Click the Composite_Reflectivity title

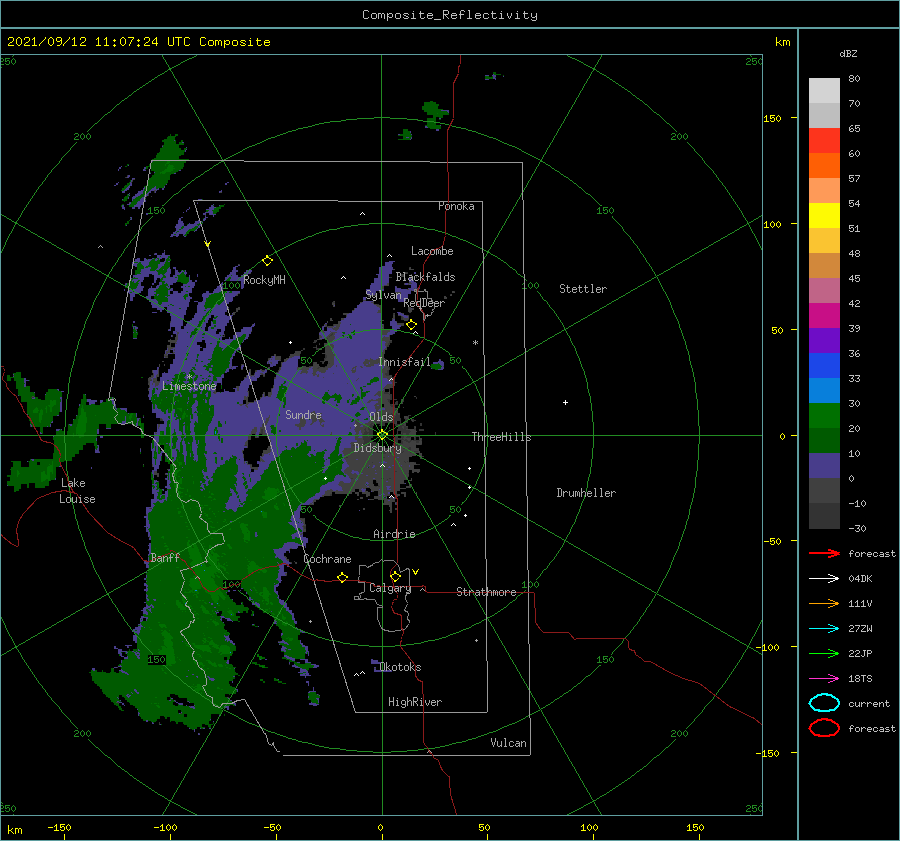[x=450, y=15]
